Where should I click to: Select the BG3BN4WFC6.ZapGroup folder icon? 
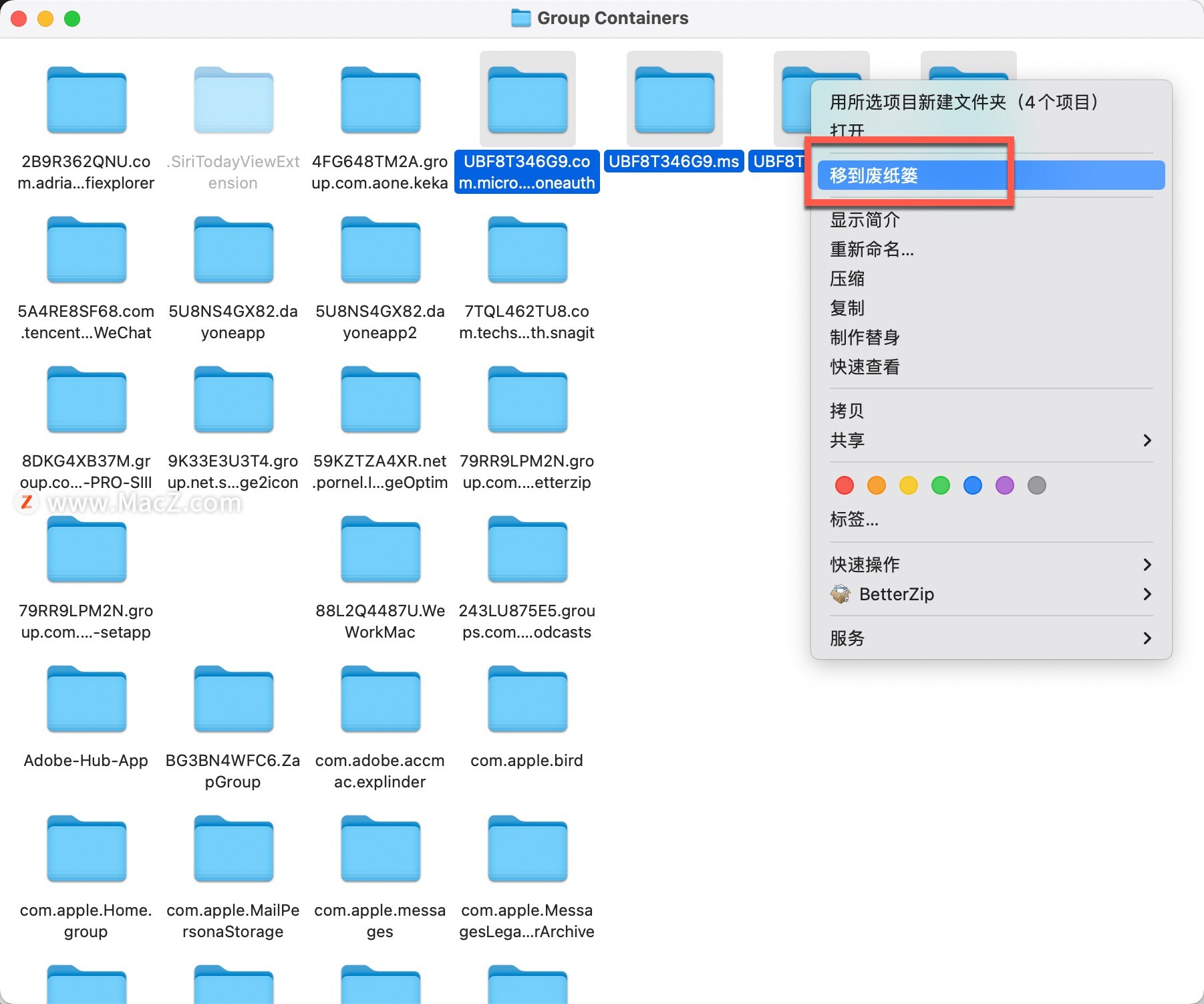[x=234, y=699]
